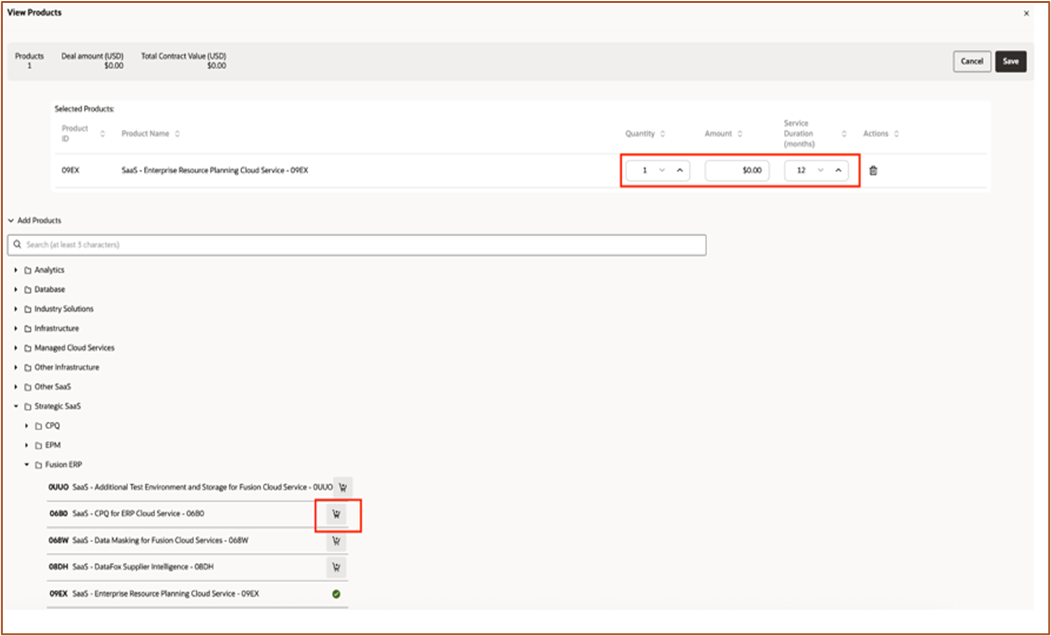Click the CPQ folder icon
This screenshot has width=1051, height=636.
[x=38, y=426]
